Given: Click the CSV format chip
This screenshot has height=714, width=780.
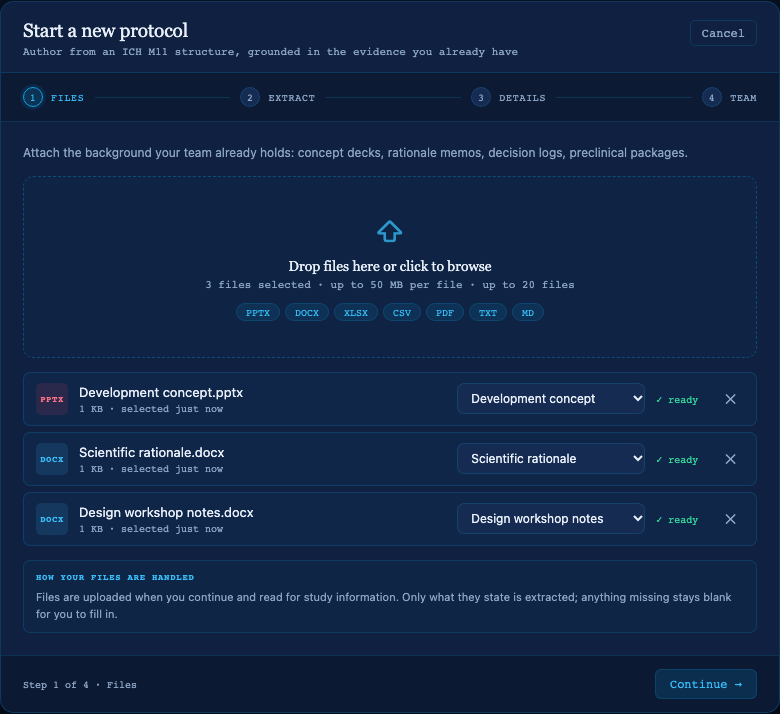Looking at the screenshot, I should click(402, 312).
